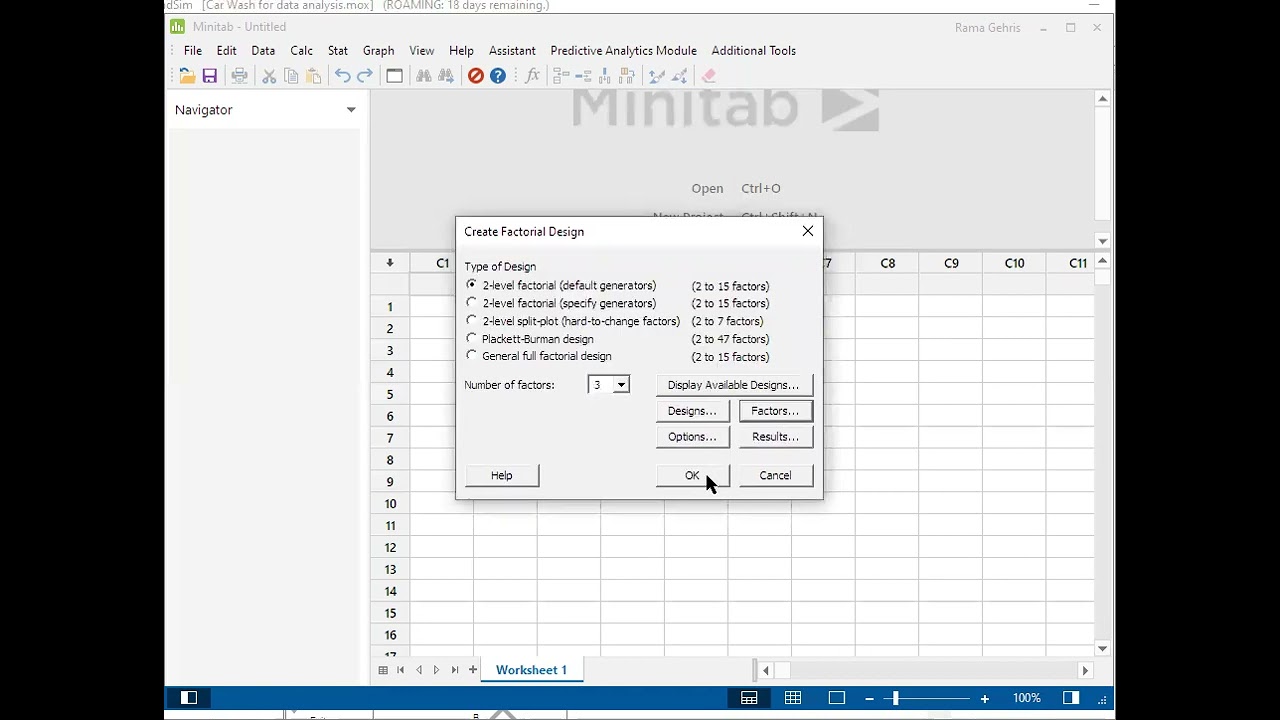Click the Designs... button
The height and width of the screenshot is (720, 1280).
click(692, 411)
